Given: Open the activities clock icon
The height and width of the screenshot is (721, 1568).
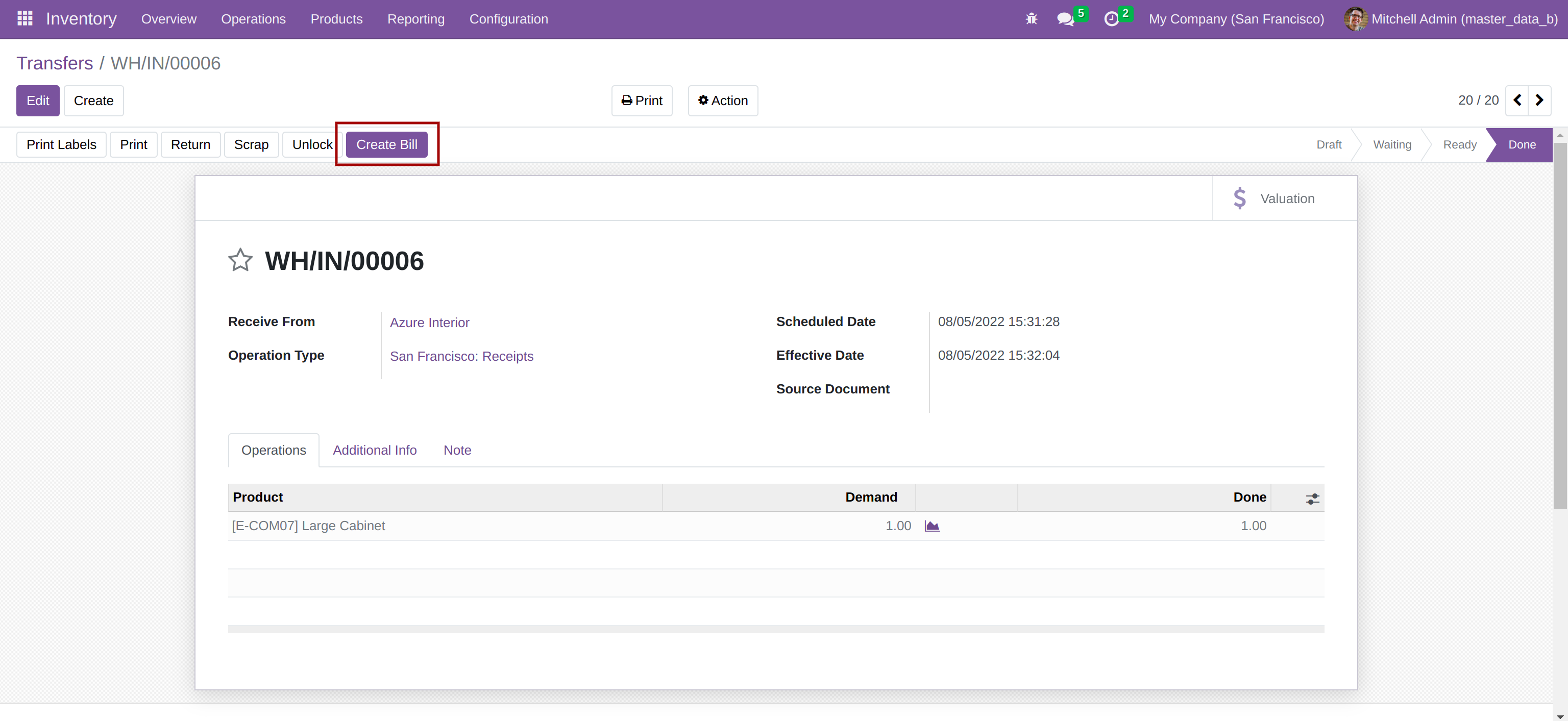Looking at the screenshot, I should click(x=1112, y=19).
